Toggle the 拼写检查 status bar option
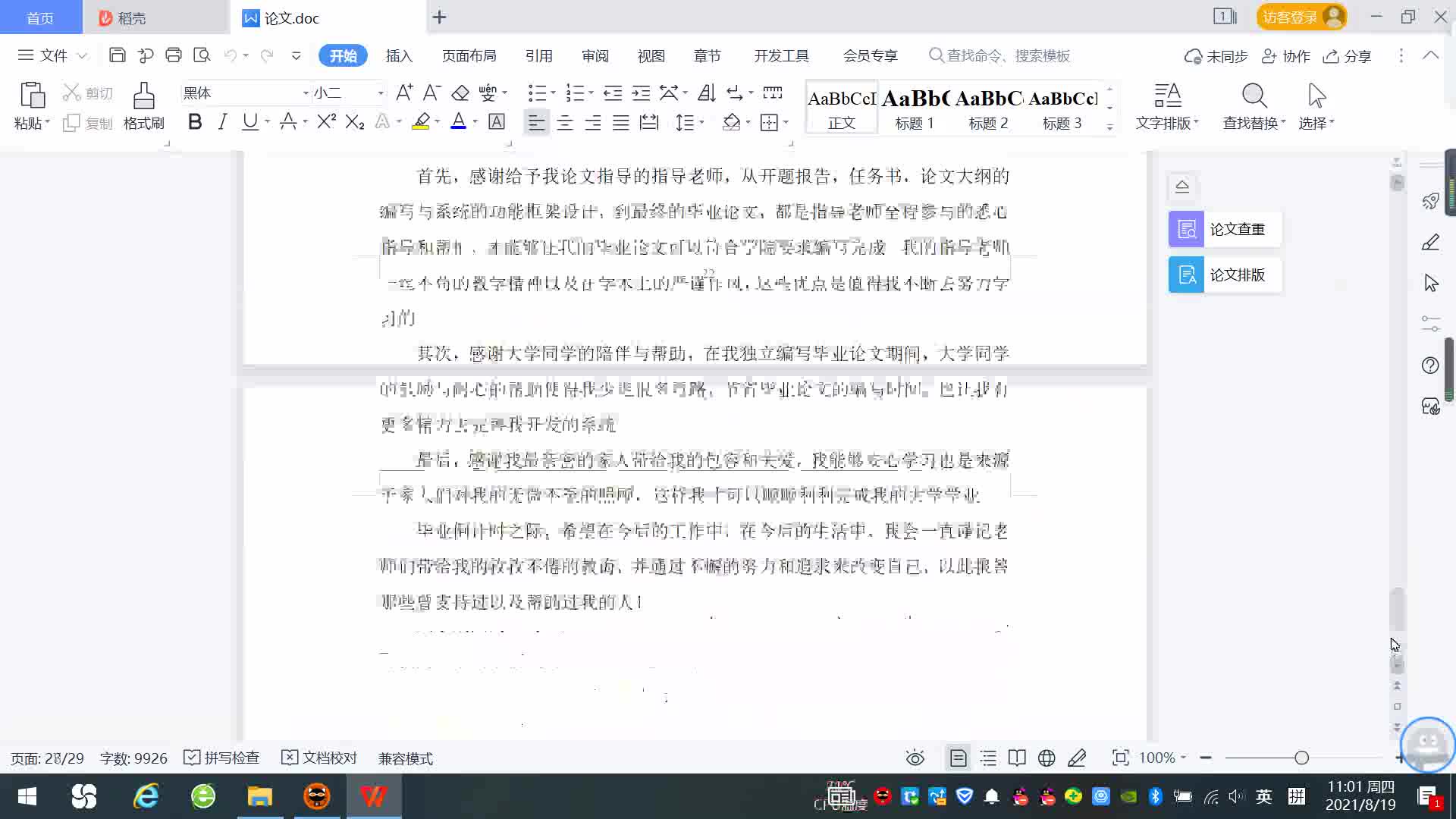 (222, 758)
